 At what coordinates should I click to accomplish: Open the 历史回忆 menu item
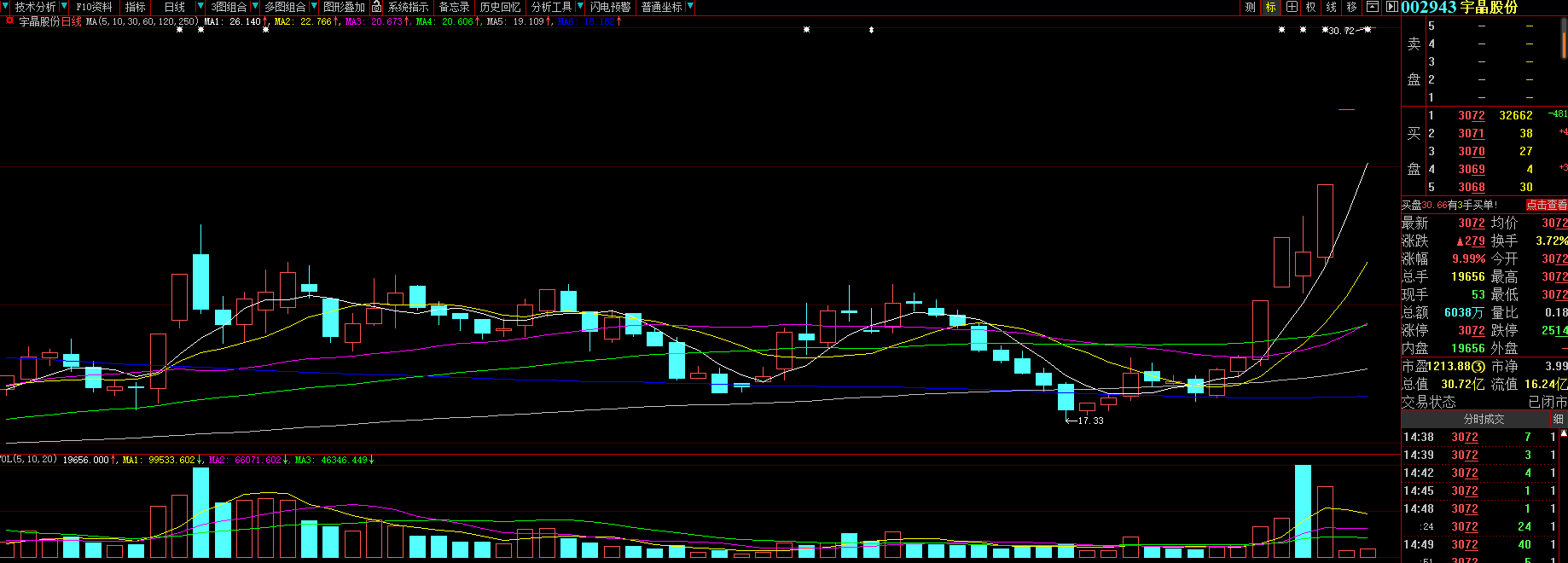point(500,7)
